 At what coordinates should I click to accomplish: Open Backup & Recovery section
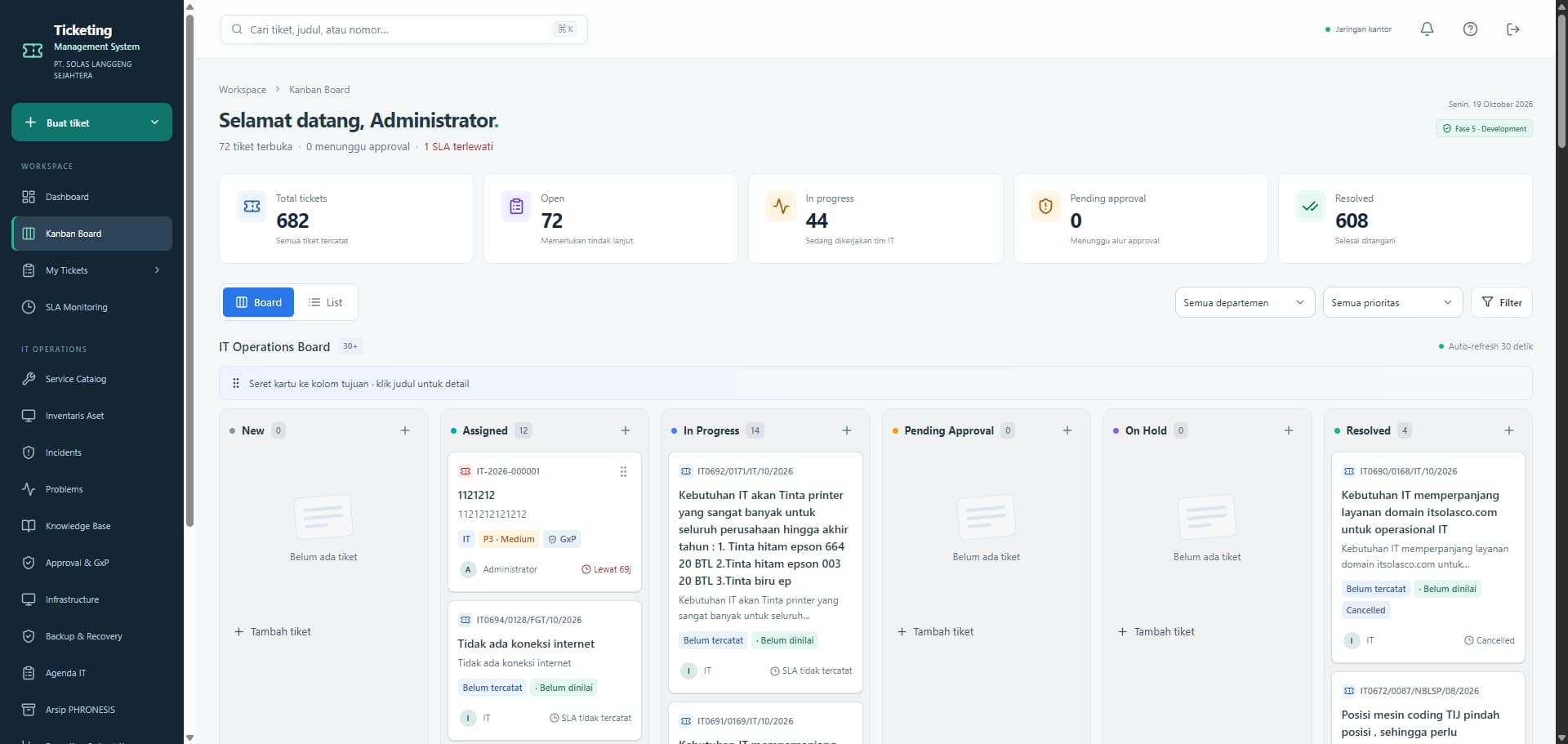[91, 636]
